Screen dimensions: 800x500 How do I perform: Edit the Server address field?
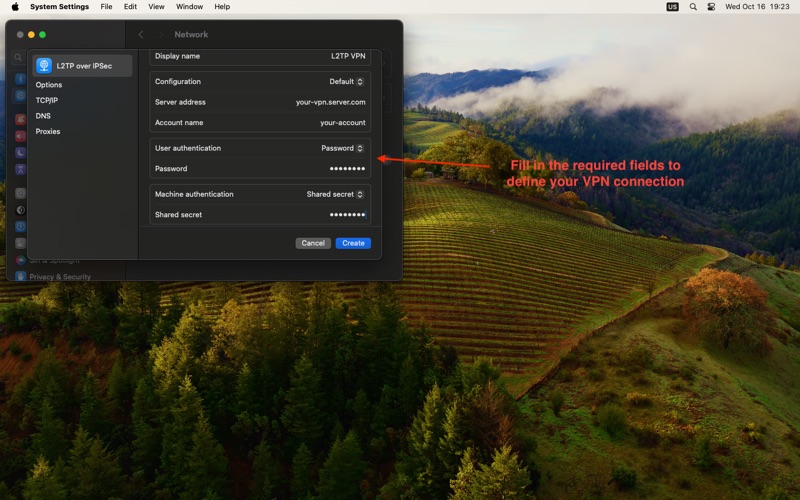[x=260, y=102]
